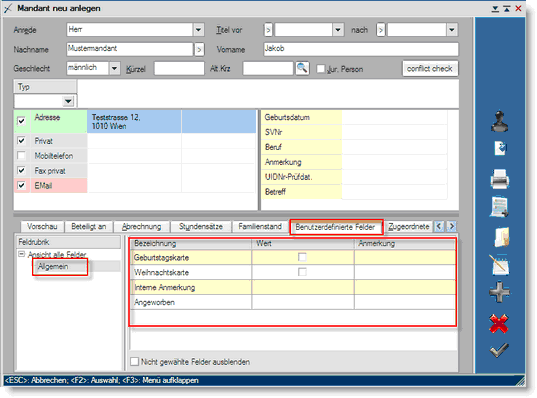Click the magnifier search icon beside Alt.Krz
This screenshot has width=537, height=398.
[302, 68]
